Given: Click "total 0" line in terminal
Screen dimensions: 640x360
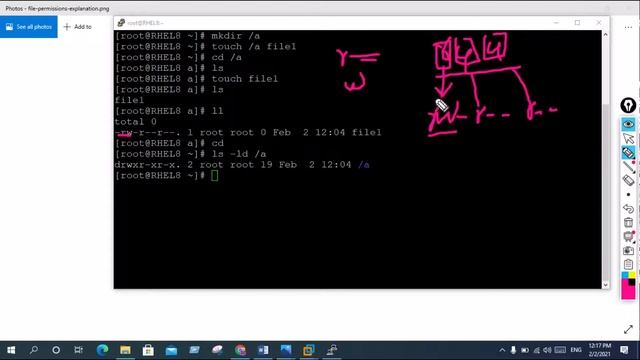Looking at the screenshot, I should tap(136, 122).
